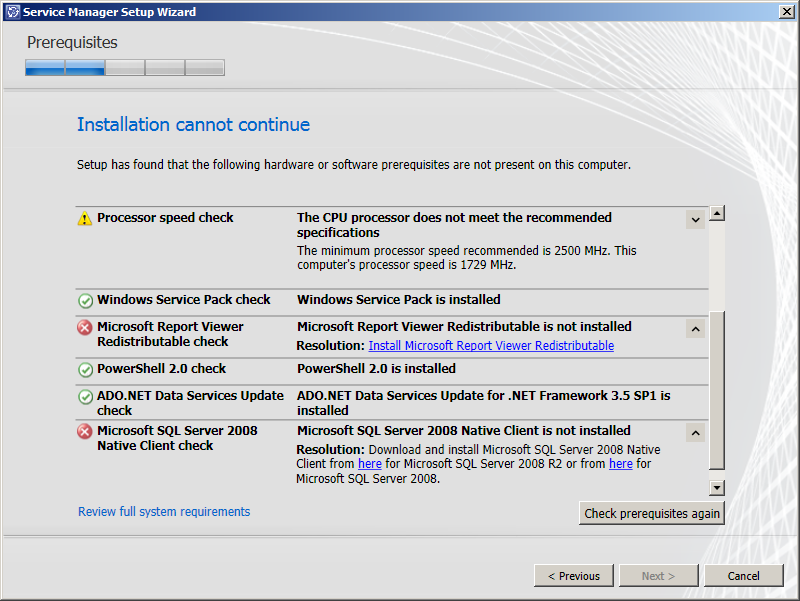Viewport: 800px width, 601px height.
Task: Click the red error icon for Report Viewer Redistributable check
Action: (x=85, y=328)
